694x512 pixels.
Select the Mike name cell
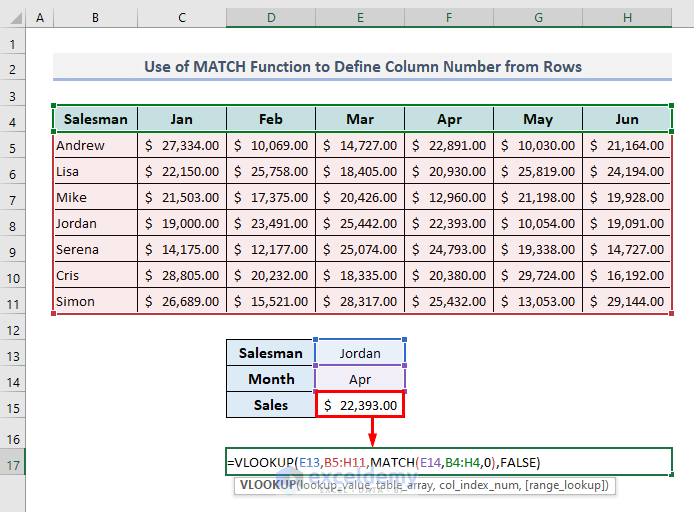[x=96, y=197]
